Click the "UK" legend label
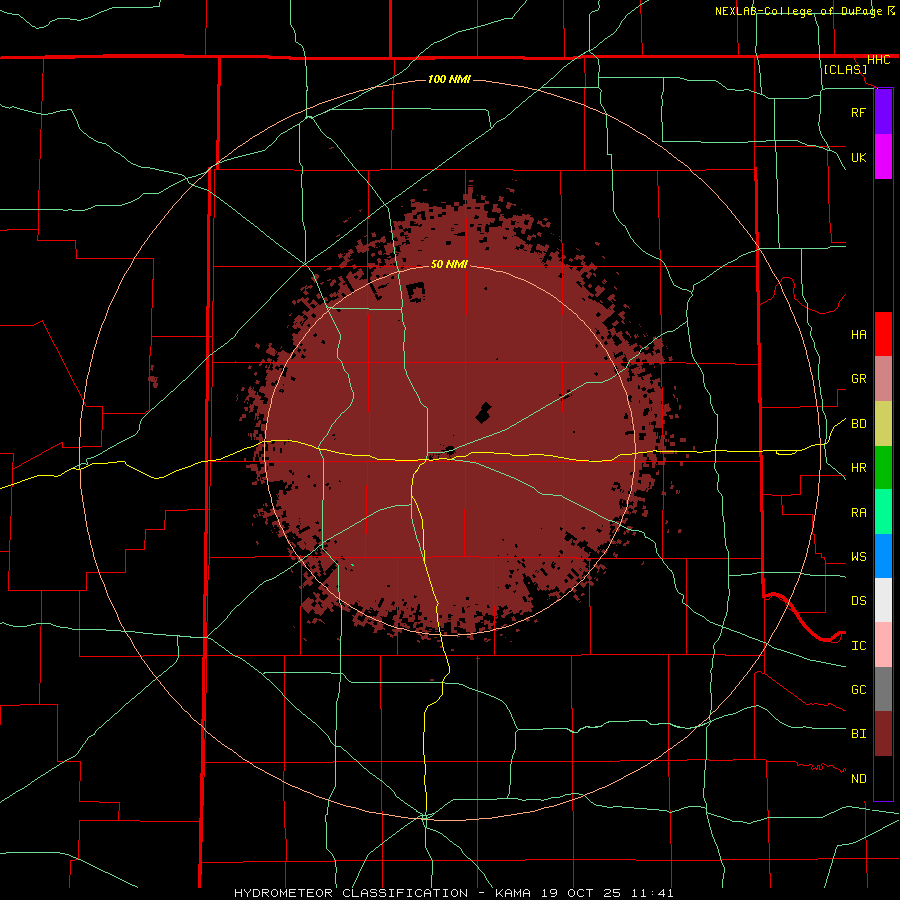The image size is (900, 900). pos(859,158)
